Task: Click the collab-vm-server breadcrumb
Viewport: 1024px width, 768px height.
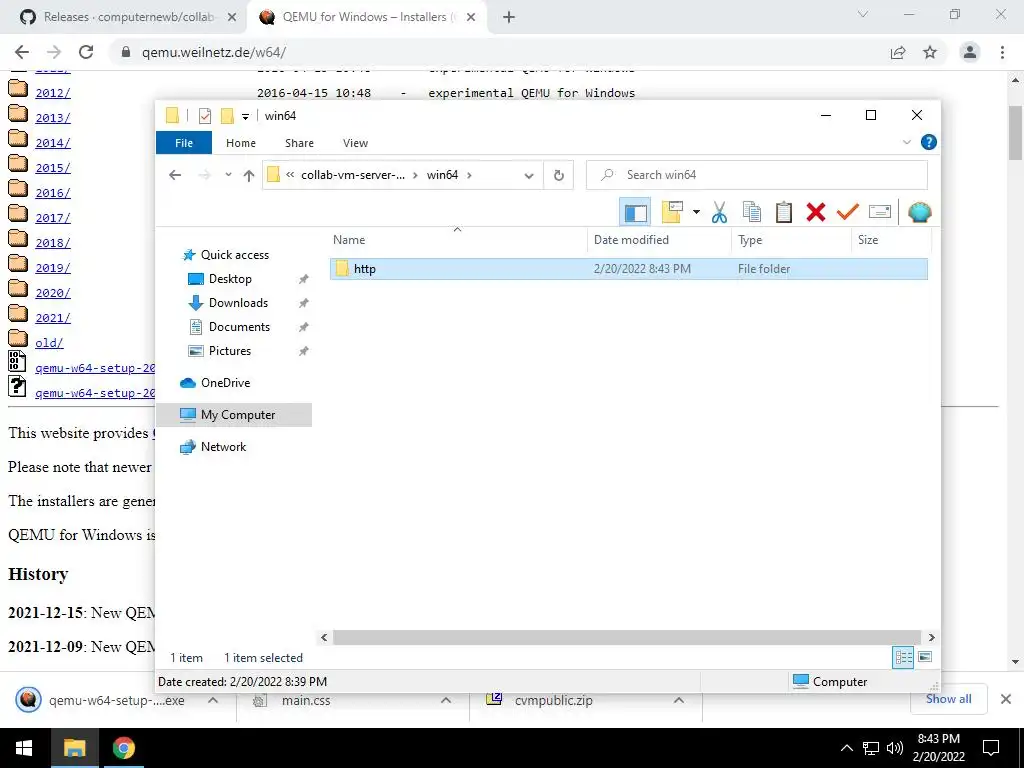Action: [353, 175]
